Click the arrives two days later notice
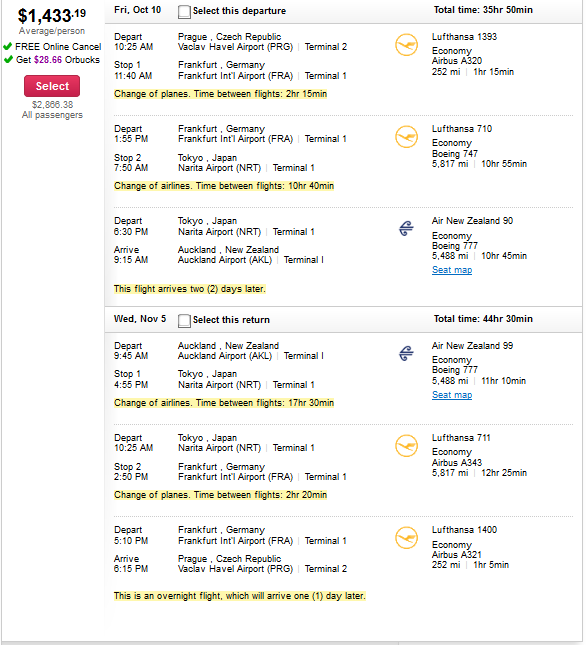Screen dimensions: 587x645 click(x=190, y=289)
